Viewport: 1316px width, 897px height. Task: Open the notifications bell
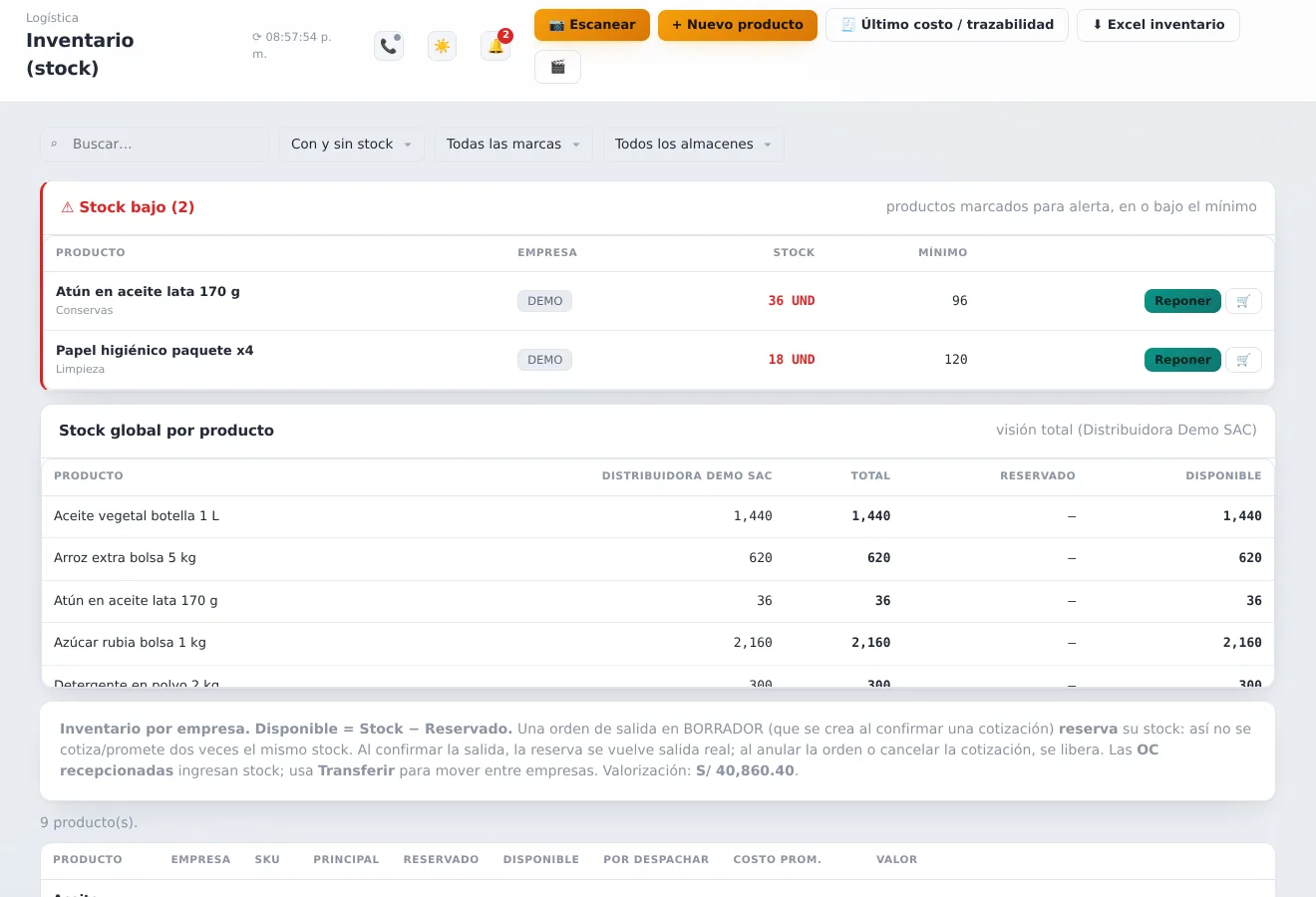[495, 46]
